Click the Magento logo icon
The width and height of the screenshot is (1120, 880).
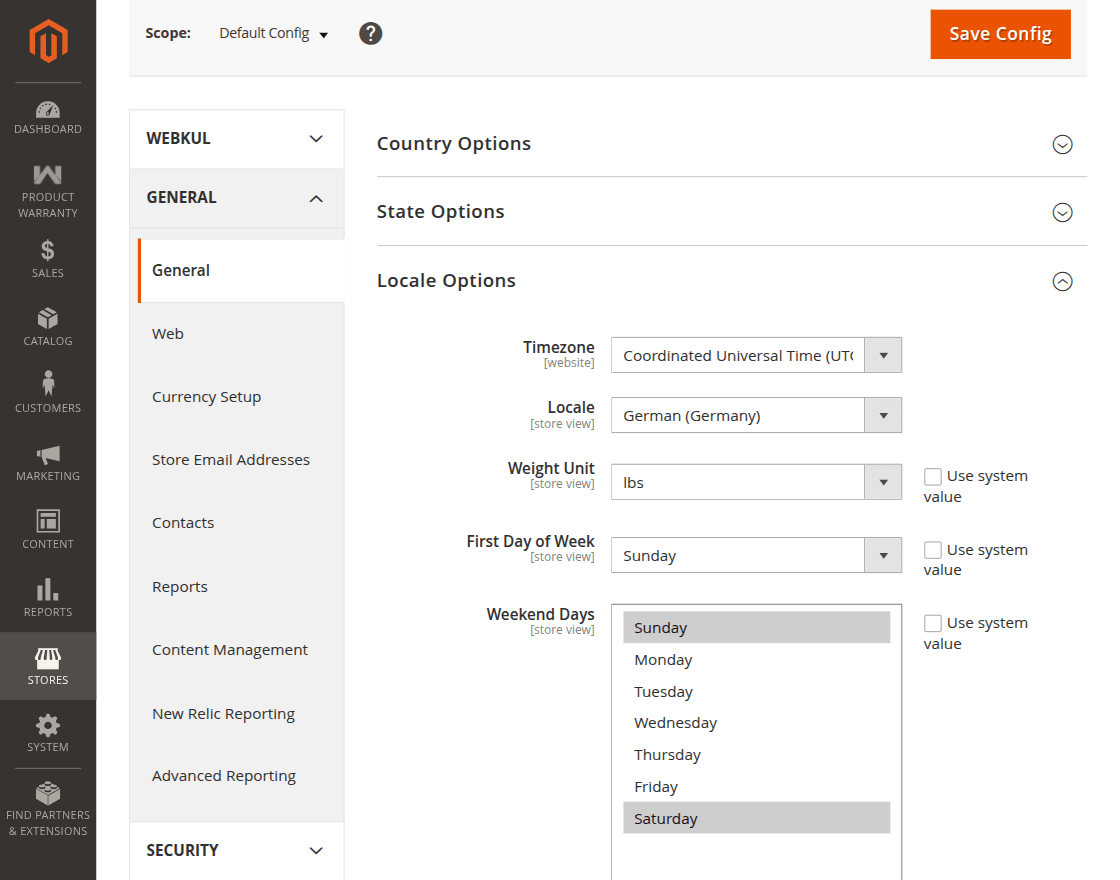click(x=47, y=41)
